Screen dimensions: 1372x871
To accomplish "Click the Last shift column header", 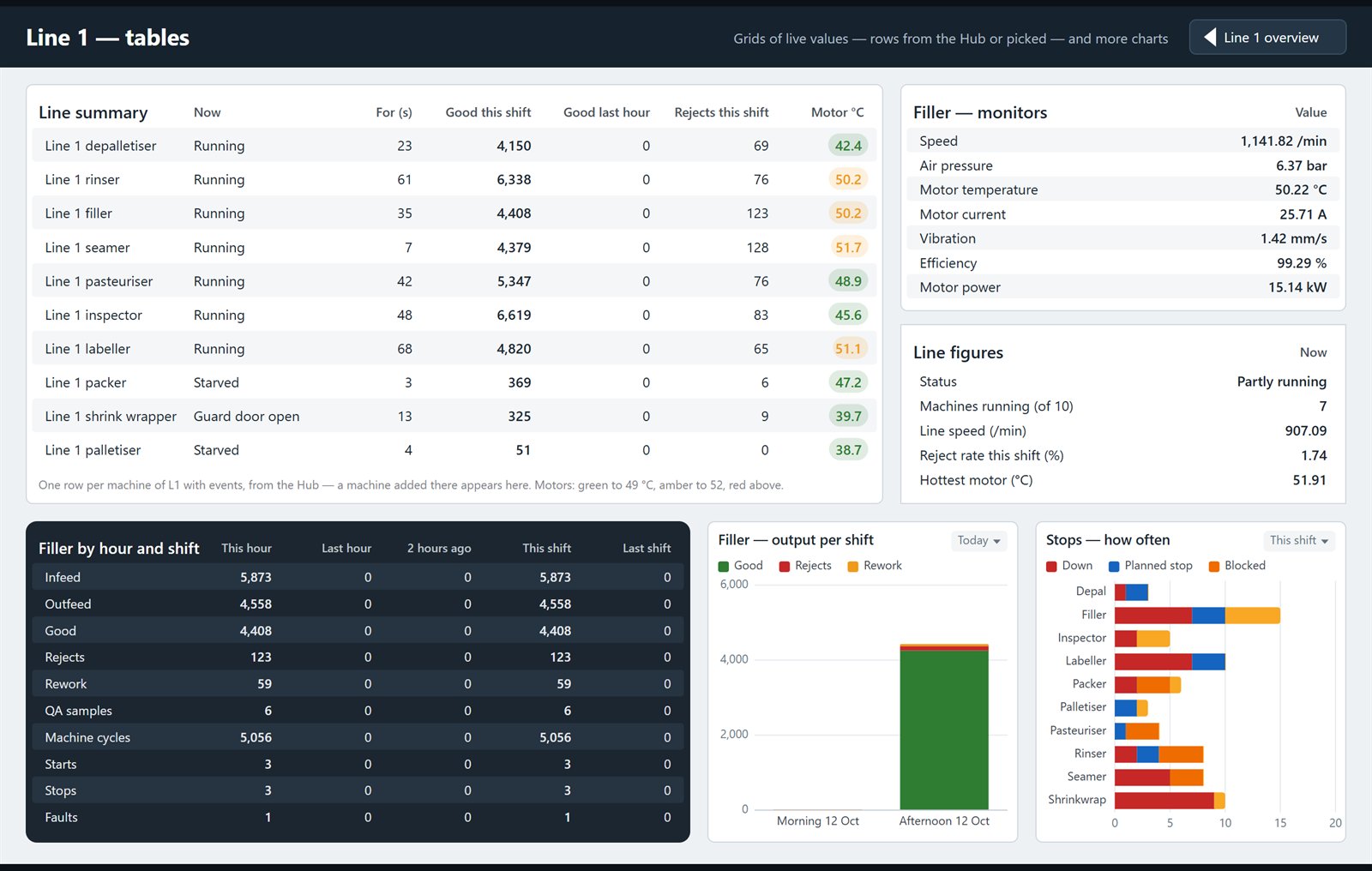I will (x=647, y=549).
